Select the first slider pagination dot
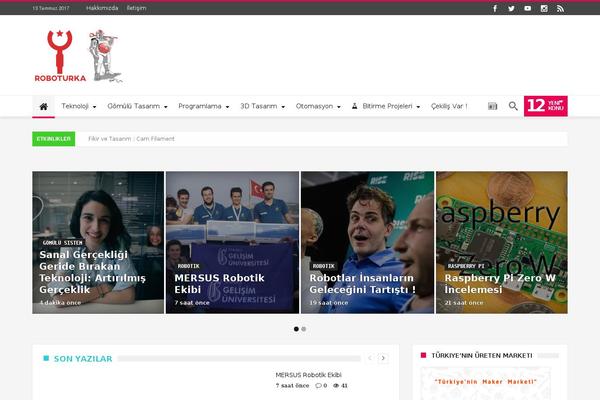The image size is (600, 400). click(296, 329)
